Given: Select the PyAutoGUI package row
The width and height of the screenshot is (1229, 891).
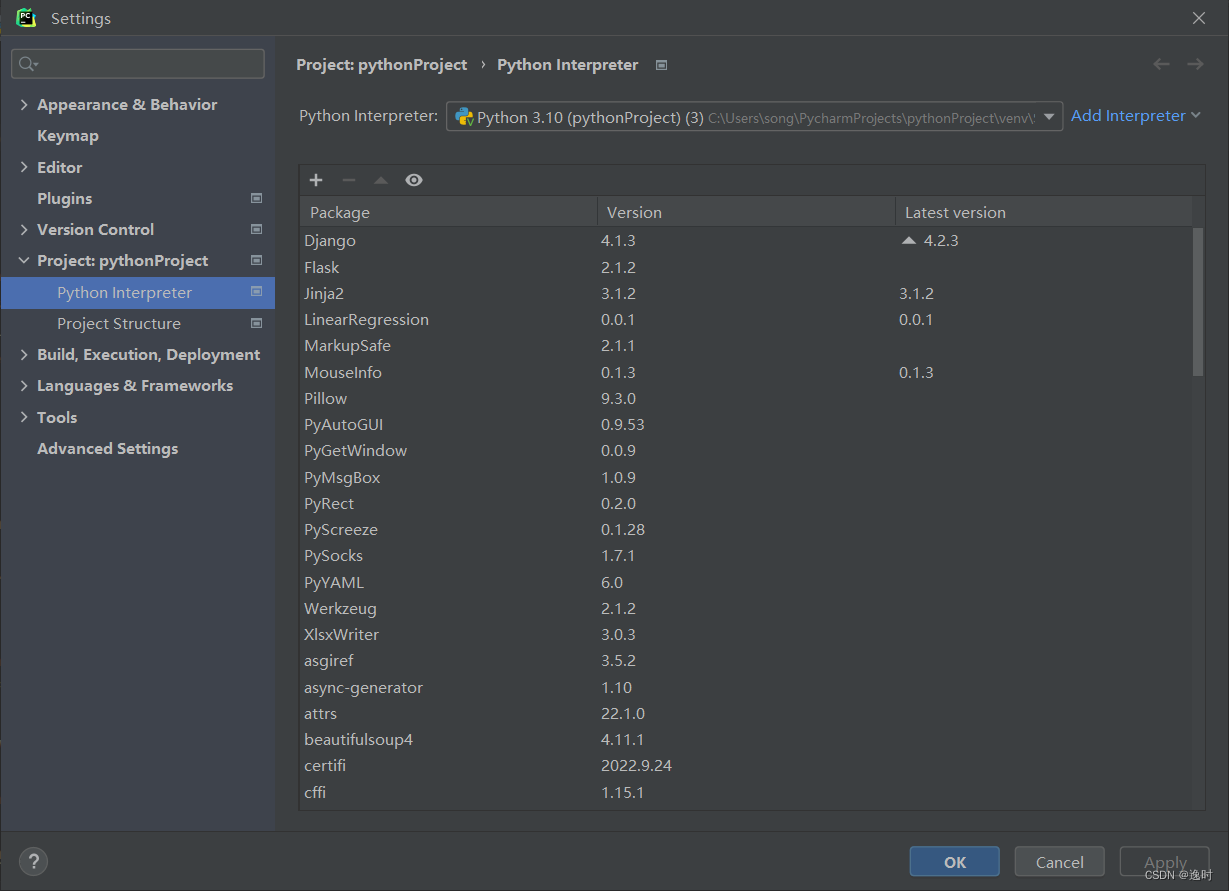Looking at the screenshot, I should [x=746, y=424].
